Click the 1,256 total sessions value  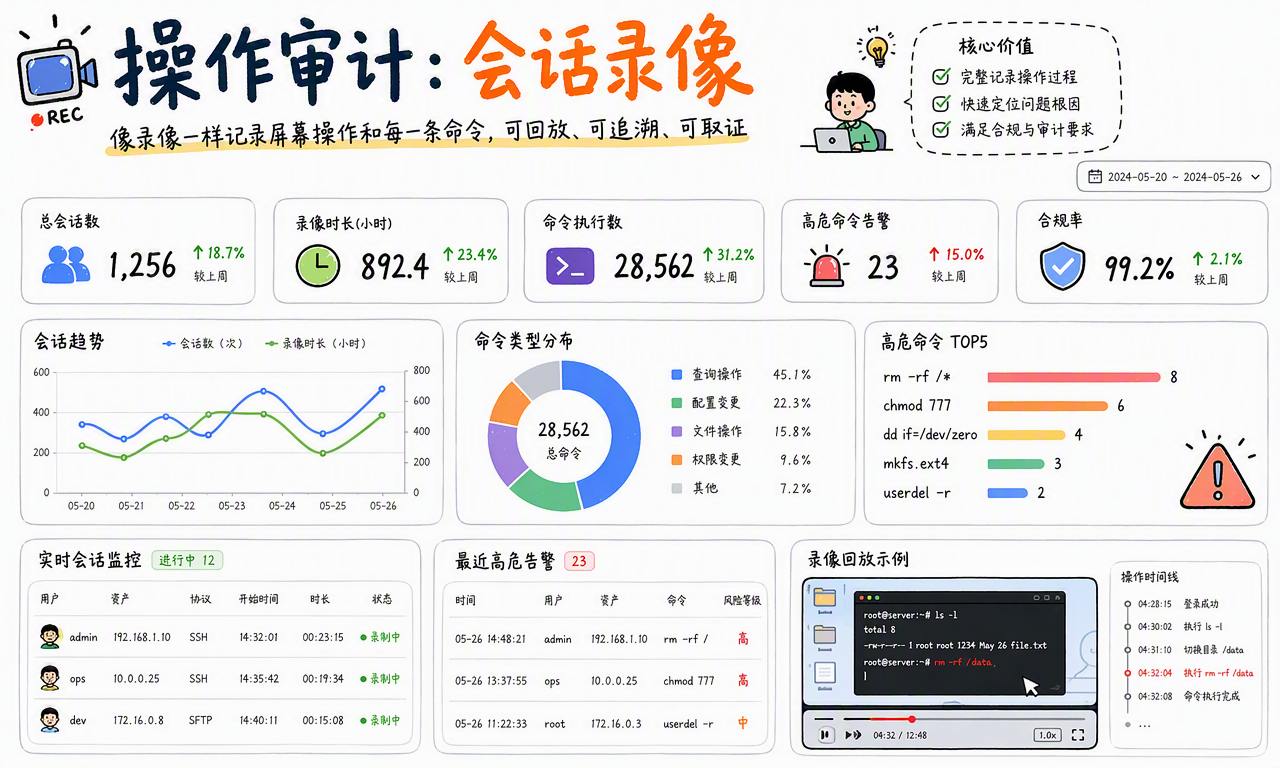[142, 265]
